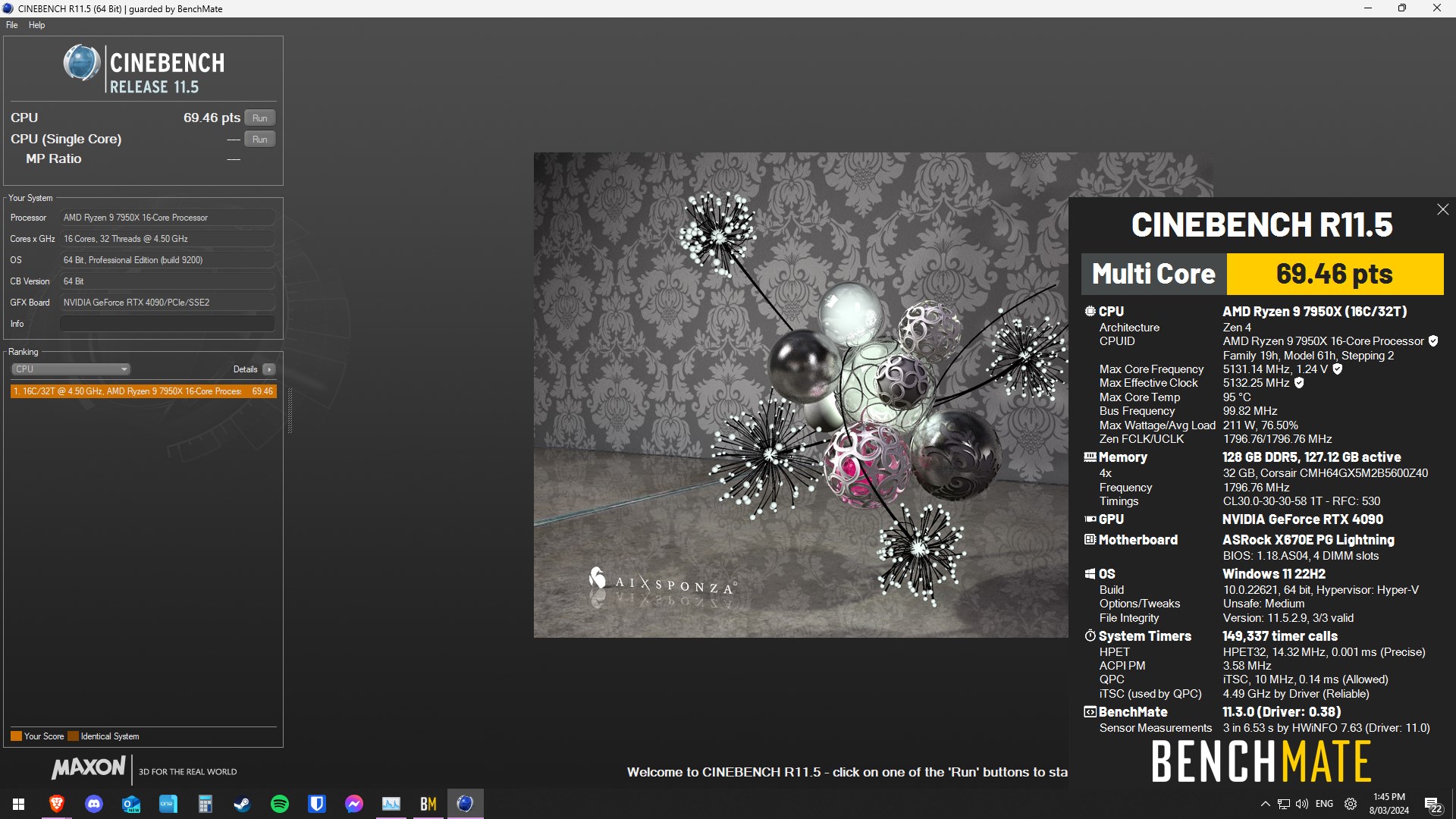Viewport: 1456px width, 819px height.
Task: Click the Processor field AMD Ryzen 9 7950X
Action: point(167,218)
